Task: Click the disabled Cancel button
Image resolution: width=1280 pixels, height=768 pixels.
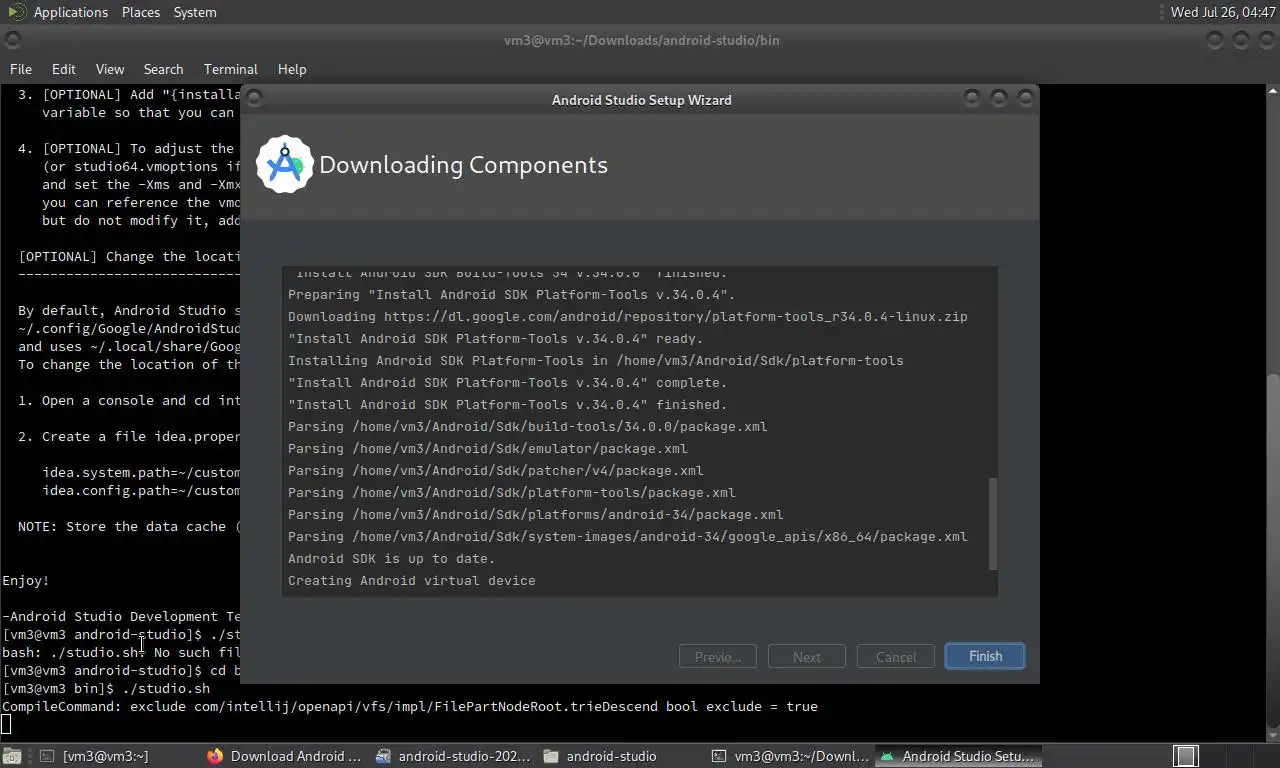Action: pos(896,657)
